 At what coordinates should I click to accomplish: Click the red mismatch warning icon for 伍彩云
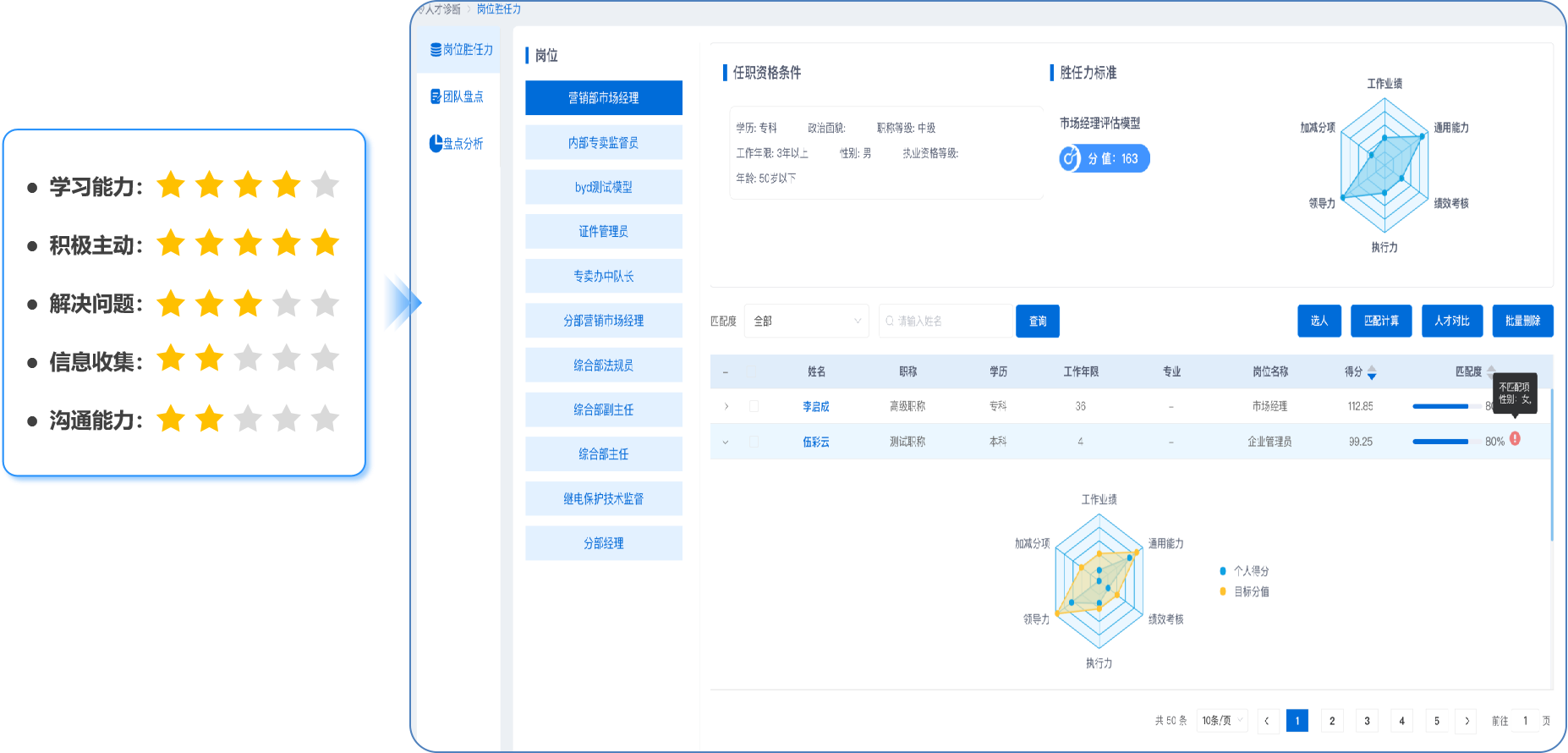tap(1515, 439)
